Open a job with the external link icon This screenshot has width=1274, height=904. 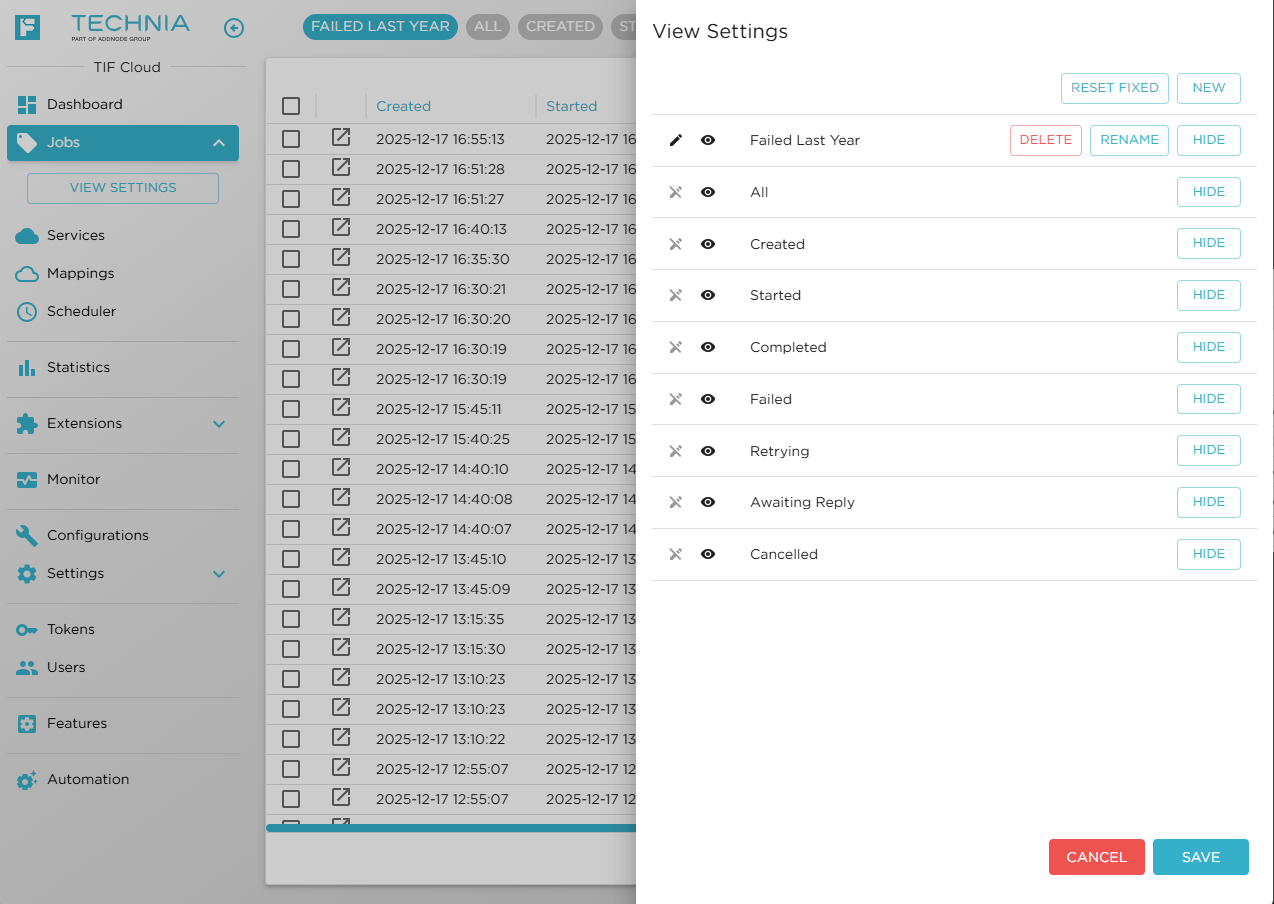341,140
